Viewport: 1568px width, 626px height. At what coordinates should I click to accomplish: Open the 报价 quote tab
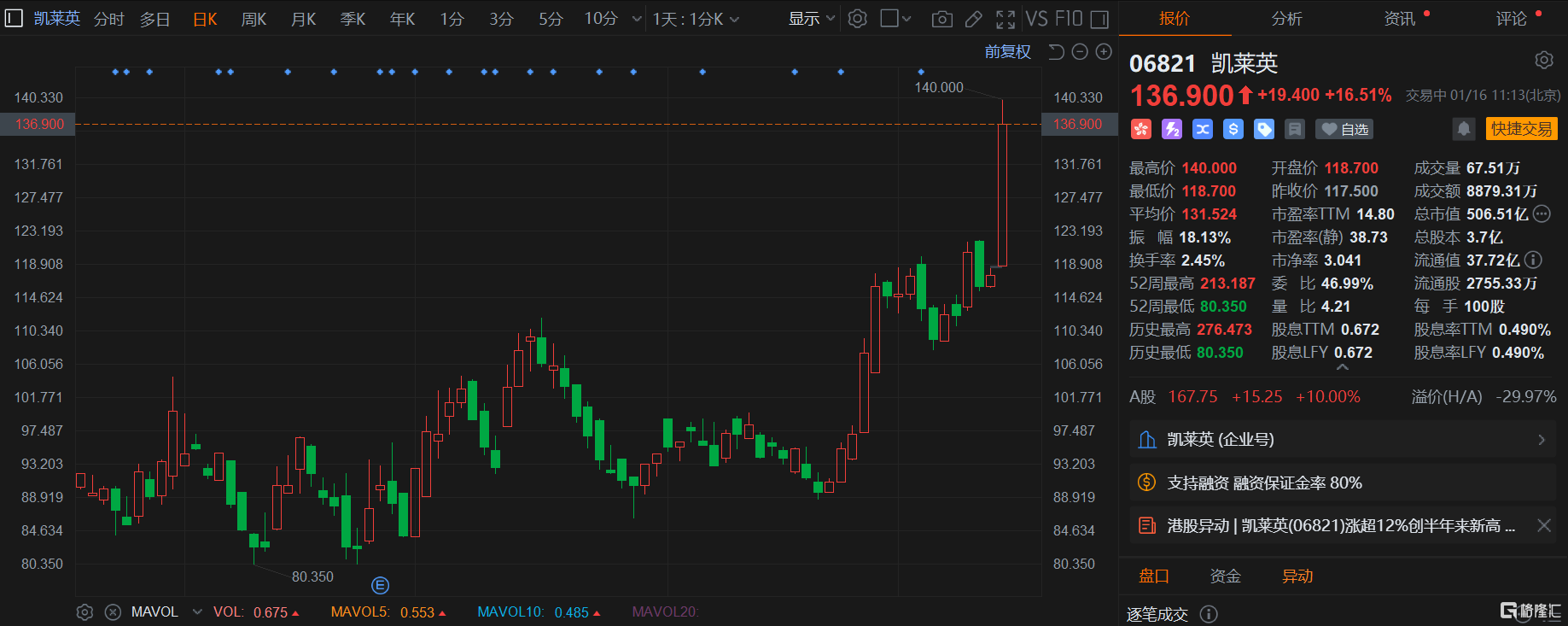point(1175,19)
